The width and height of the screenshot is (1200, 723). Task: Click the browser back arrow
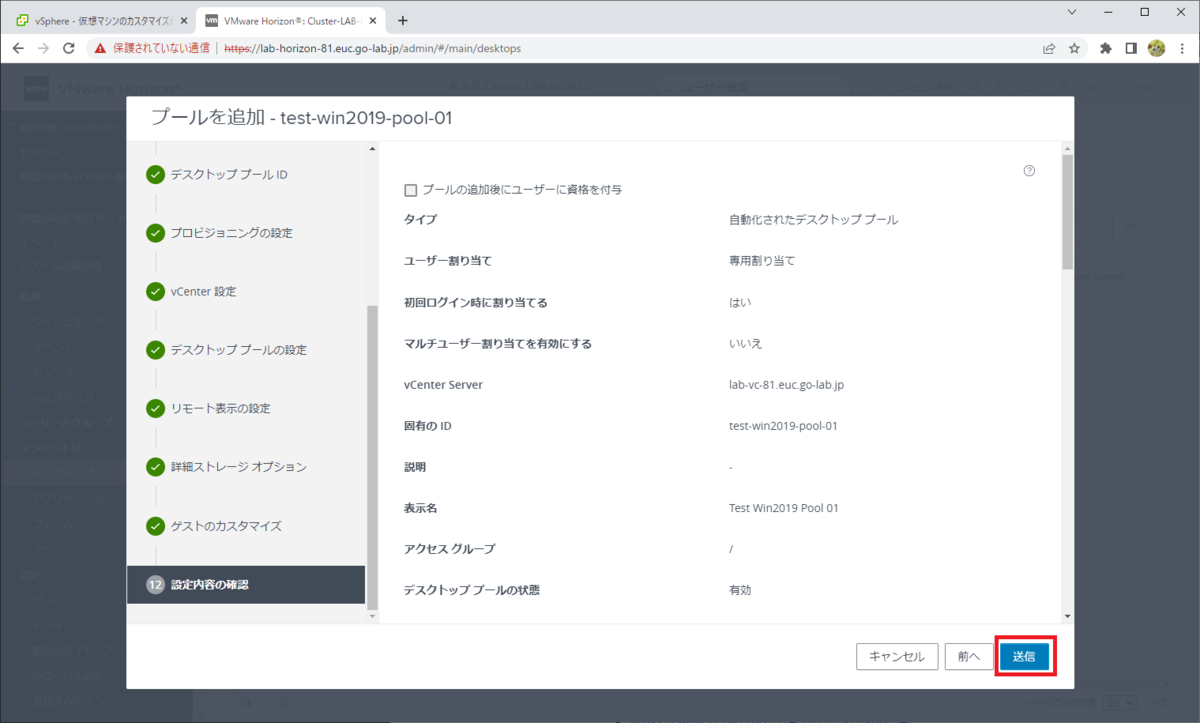point(19,48)
